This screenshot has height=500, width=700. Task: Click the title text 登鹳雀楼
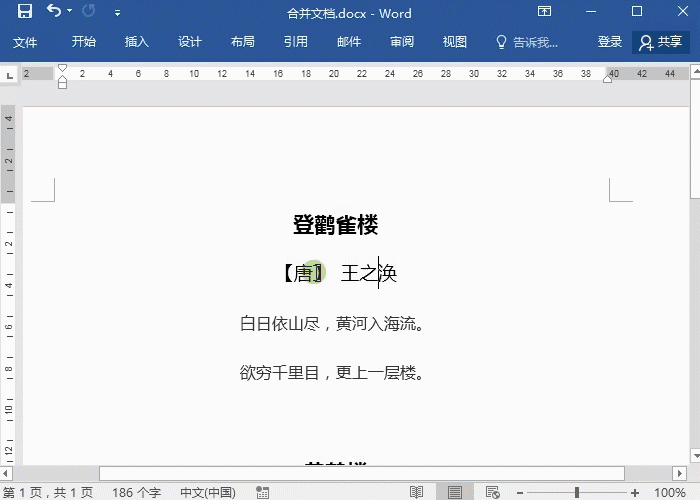pos(336,225)
